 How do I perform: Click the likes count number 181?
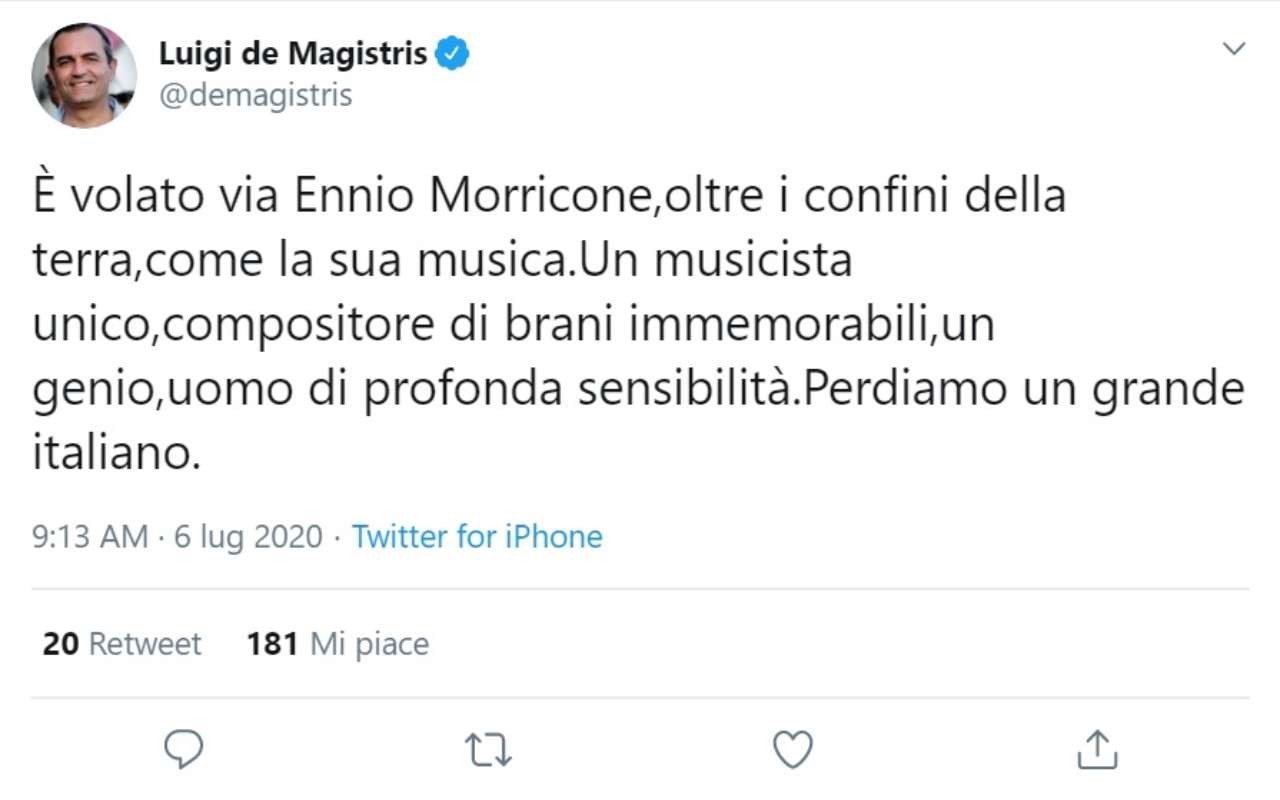[272, 644]
